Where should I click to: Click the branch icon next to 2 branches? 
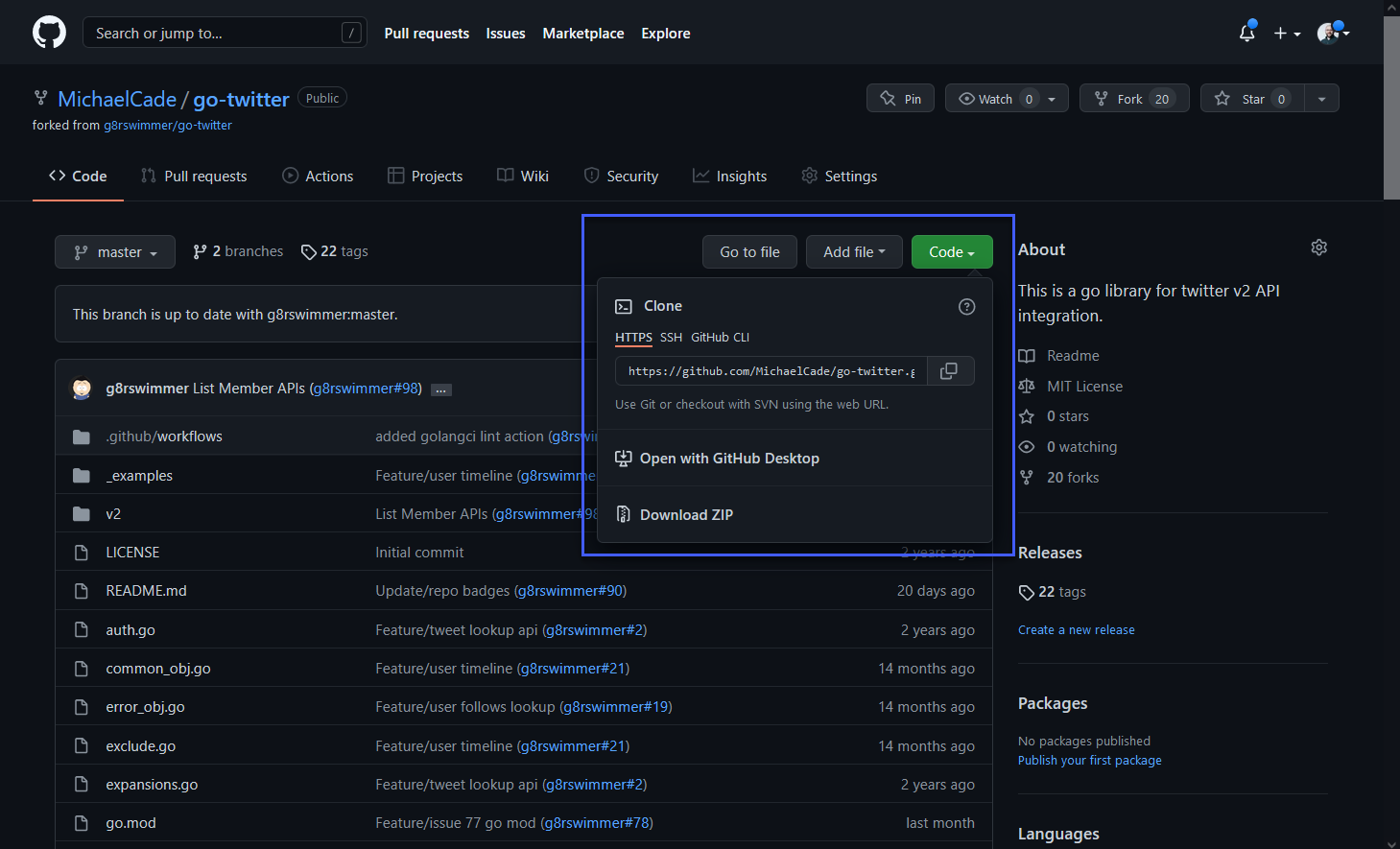point(200,250)
